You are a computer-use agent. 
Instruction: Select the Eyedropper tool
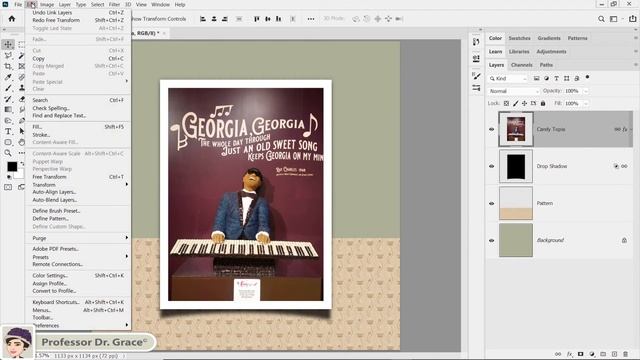[8, 77]
